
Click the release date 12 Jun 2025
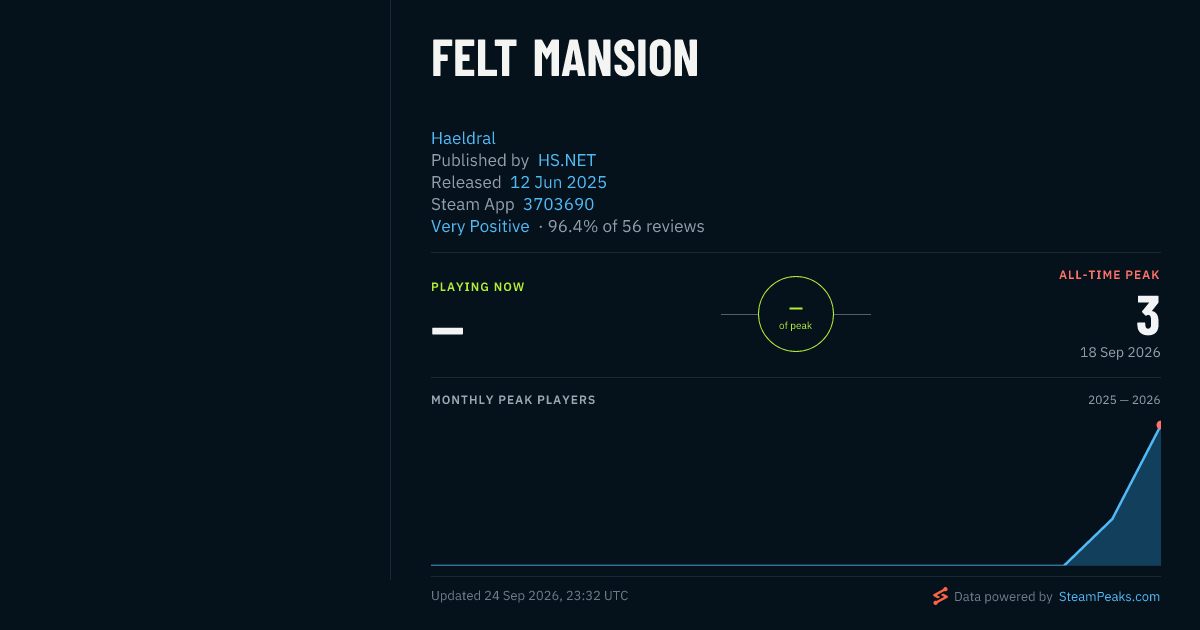point(558,182)
